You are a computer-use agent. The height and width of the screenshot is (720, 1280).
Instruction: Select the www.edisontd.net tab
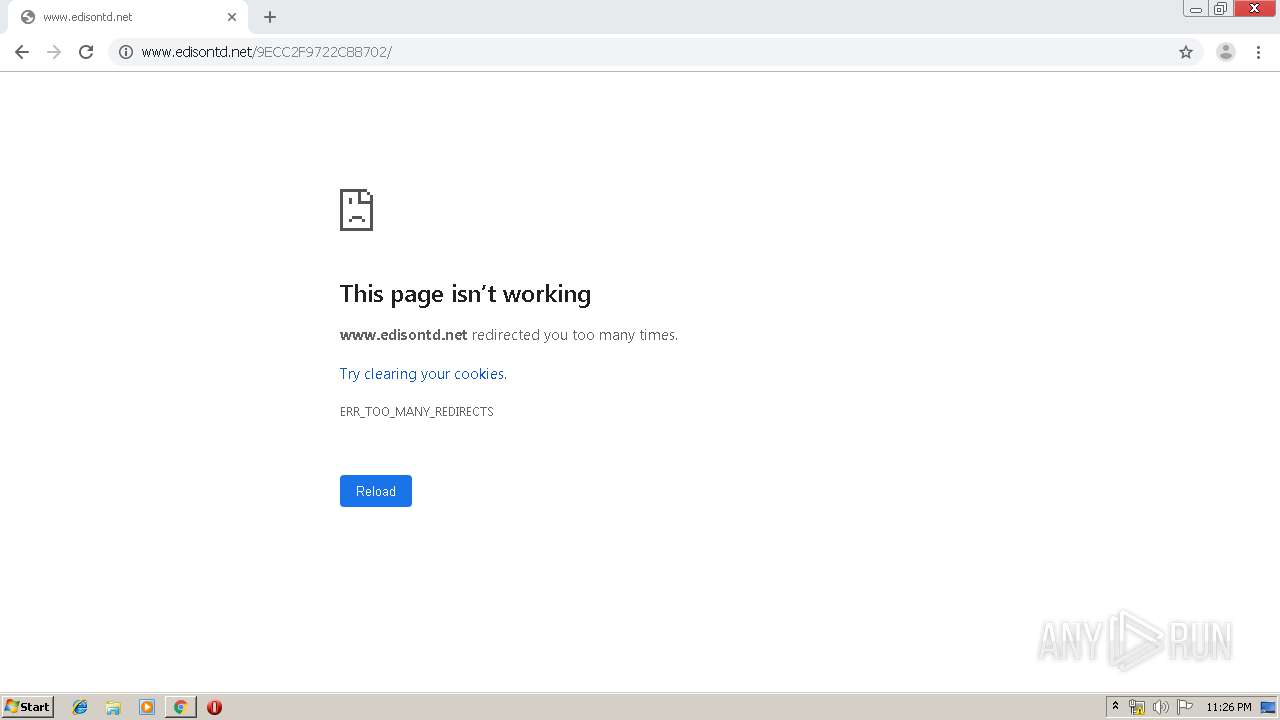127,17
